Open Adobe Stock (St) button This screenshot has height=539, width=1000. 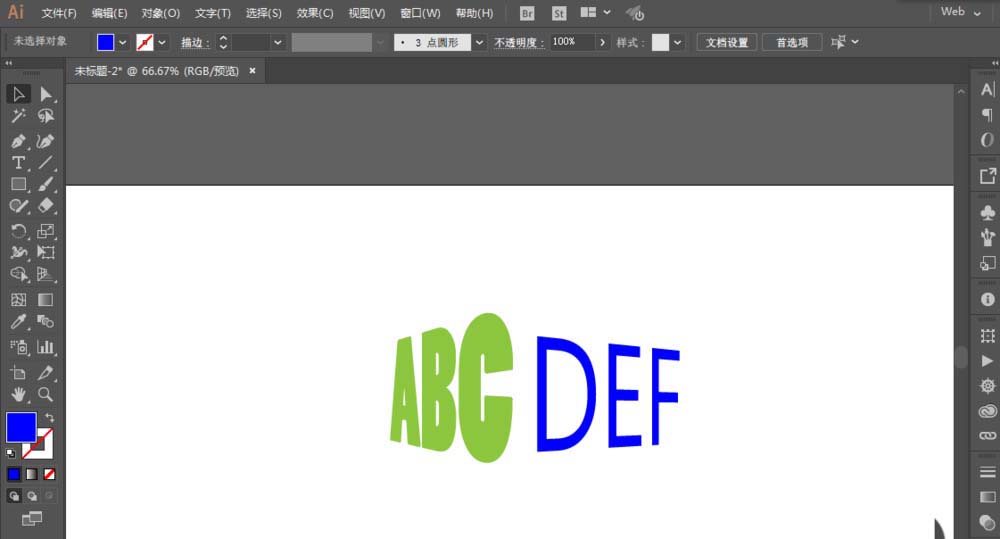[x=559, y=13]
